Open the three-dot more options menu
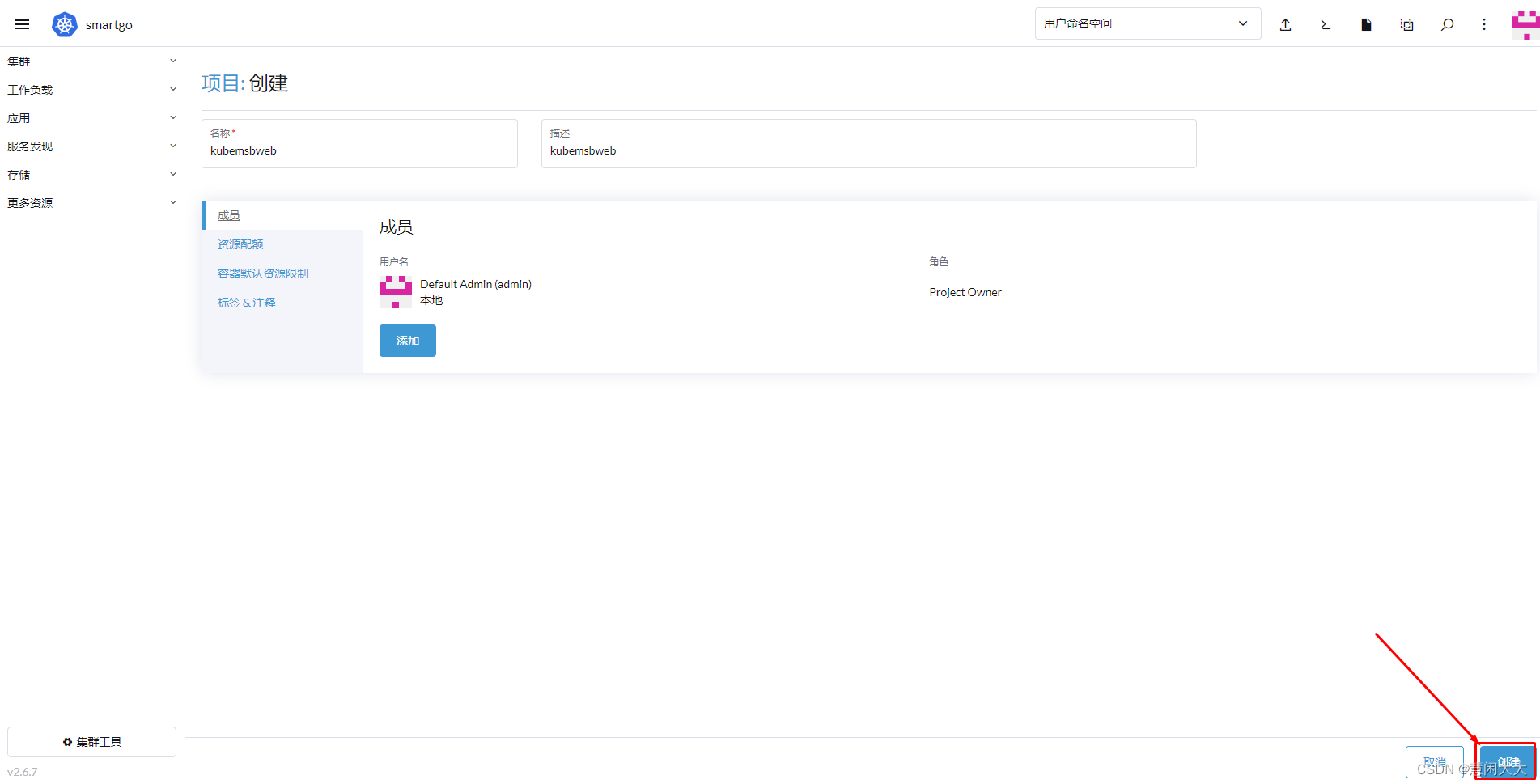 click(1484, 24)
